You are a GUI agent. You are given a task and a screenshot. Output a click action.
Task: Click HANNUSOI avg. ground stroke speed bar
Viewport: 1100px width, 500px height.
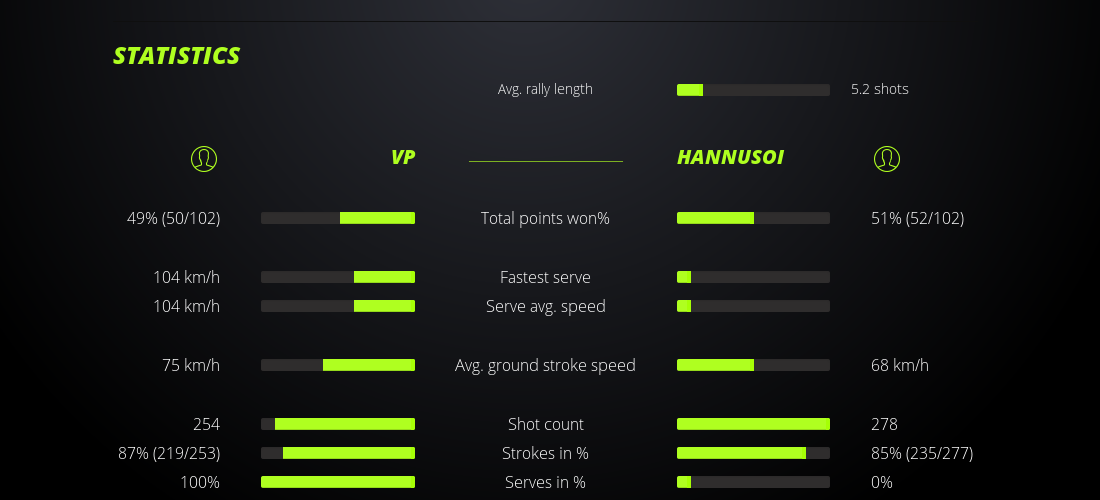tap(753, 365)
